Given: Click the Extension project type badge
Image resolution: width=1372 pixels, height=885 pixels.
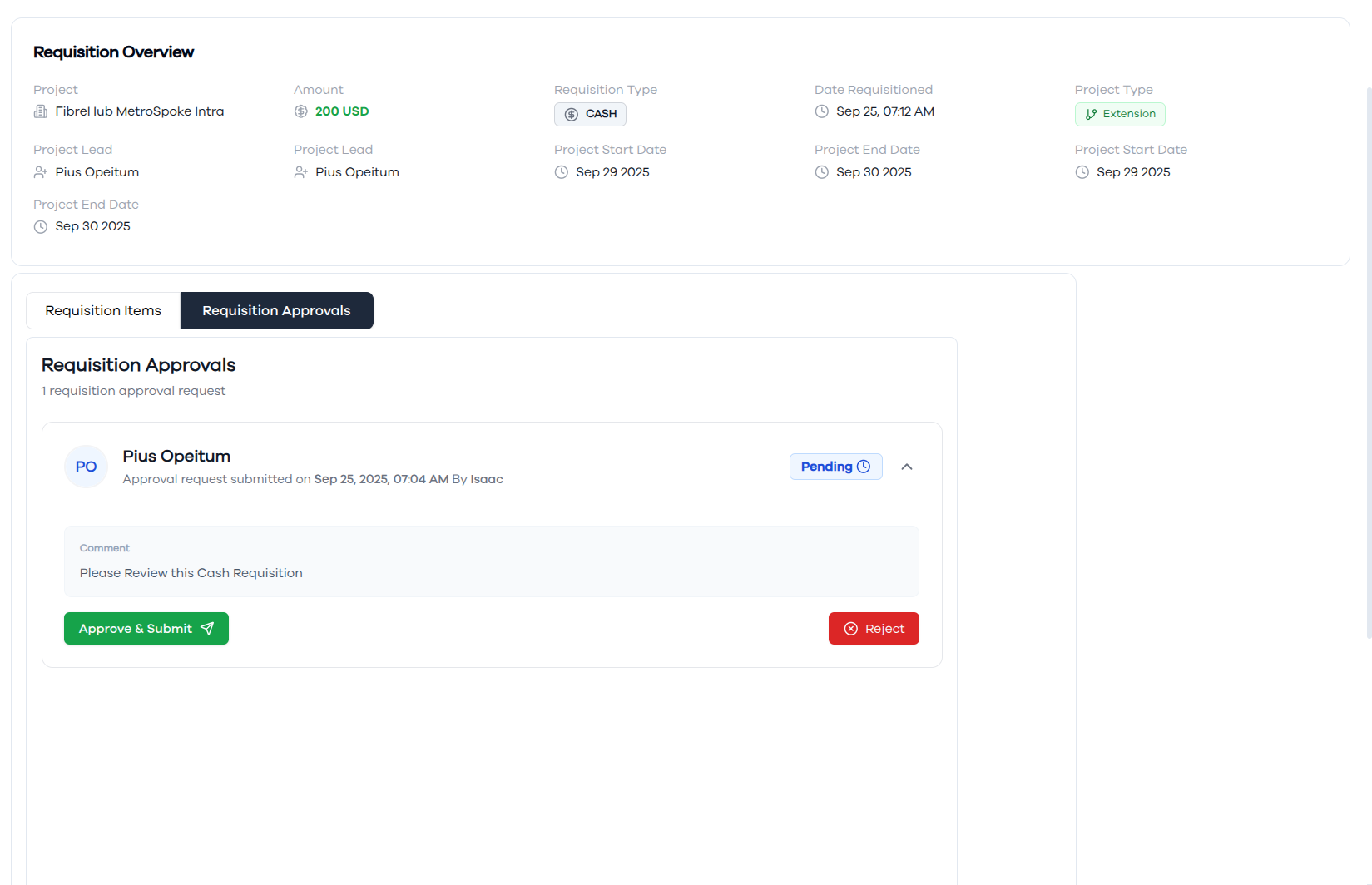Looking at the screenshot, I should click(1120, 114).
